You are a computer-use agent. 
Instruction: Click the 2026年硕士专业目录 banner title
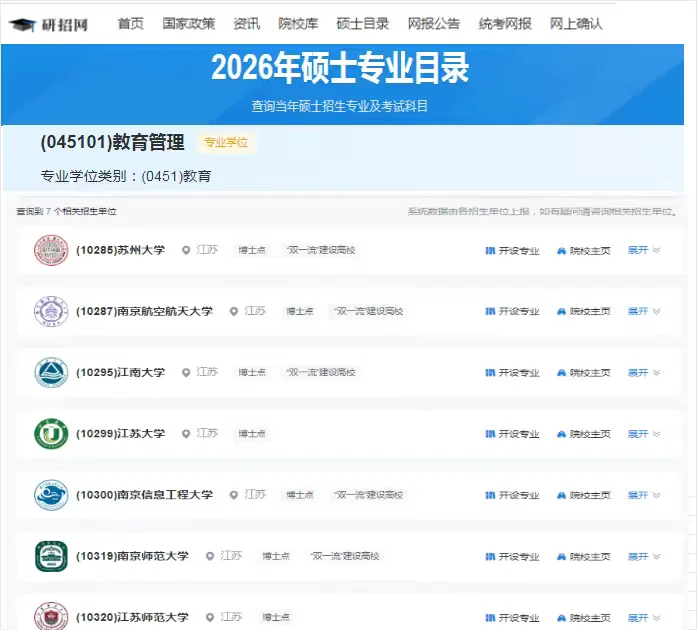point(340,68)
